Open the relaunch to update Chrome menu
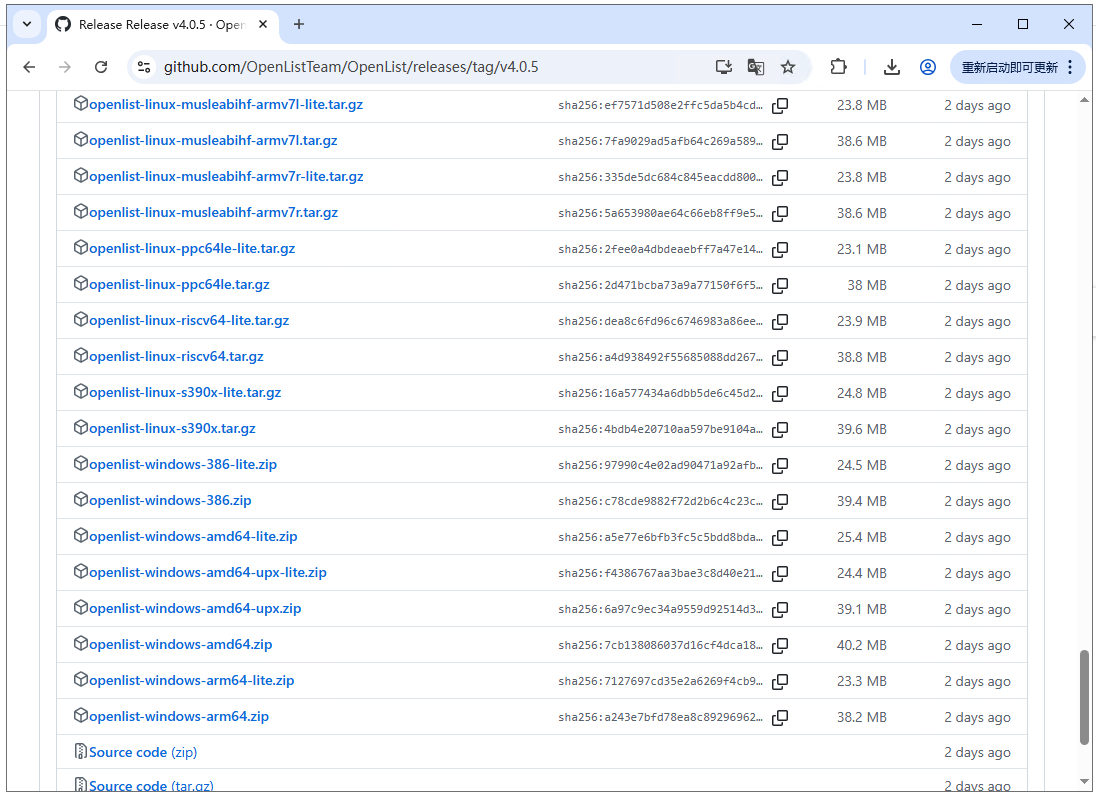 pos(1017,67)
